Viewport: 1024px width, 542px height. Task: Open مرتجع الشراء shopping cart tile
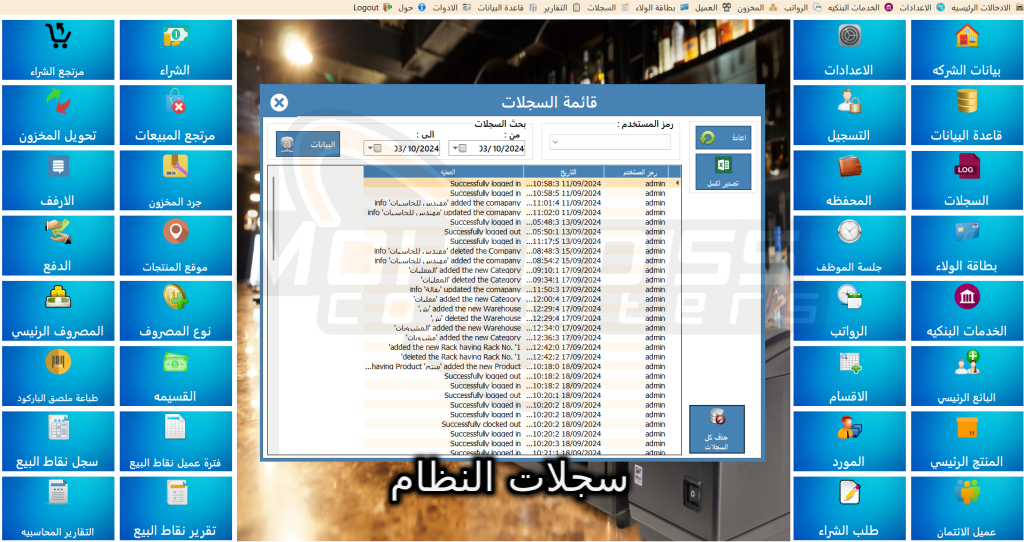point(58,50)
